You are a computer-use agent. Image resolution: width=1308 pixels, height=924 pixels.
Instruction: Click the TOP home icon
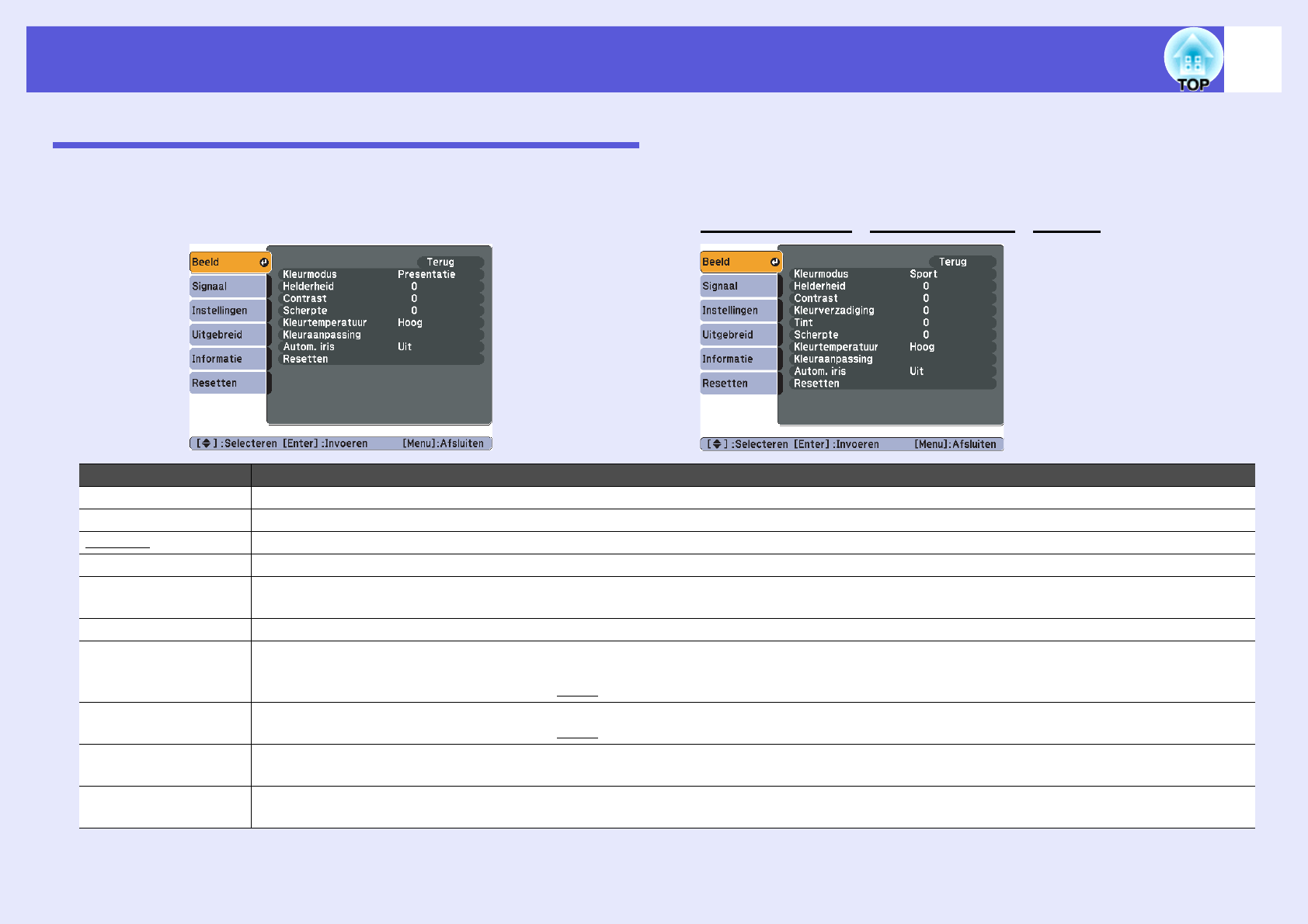(1192, 60)
